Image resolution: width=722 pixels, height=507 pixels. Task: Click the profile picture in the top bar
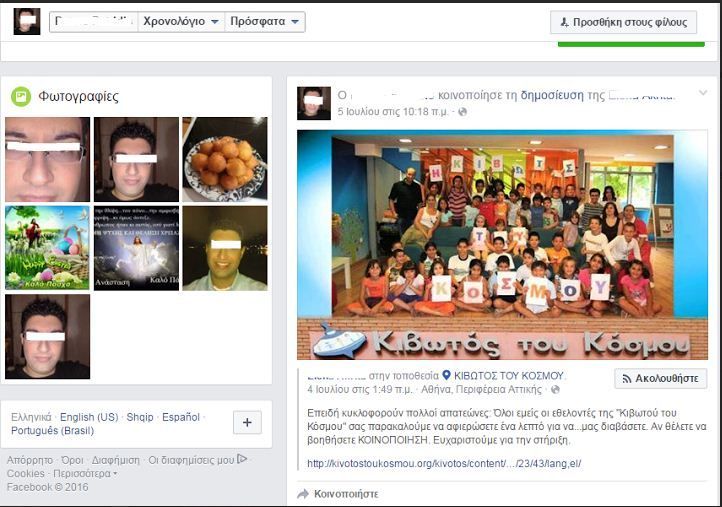pyautogui.click(x=27, y=22)
